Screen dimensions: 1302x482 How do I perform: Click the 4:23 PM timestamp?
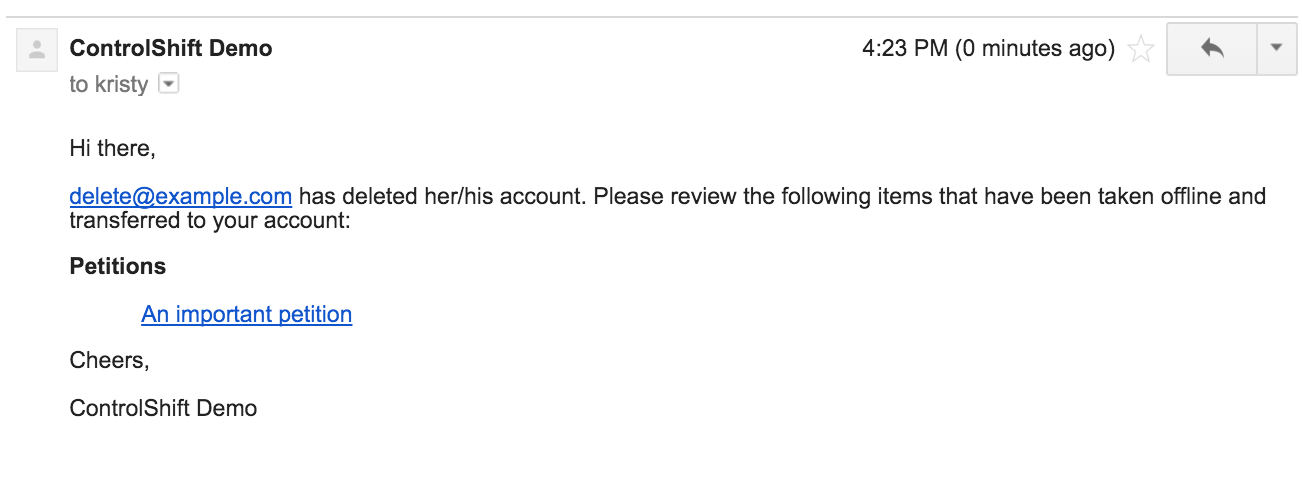905,48
